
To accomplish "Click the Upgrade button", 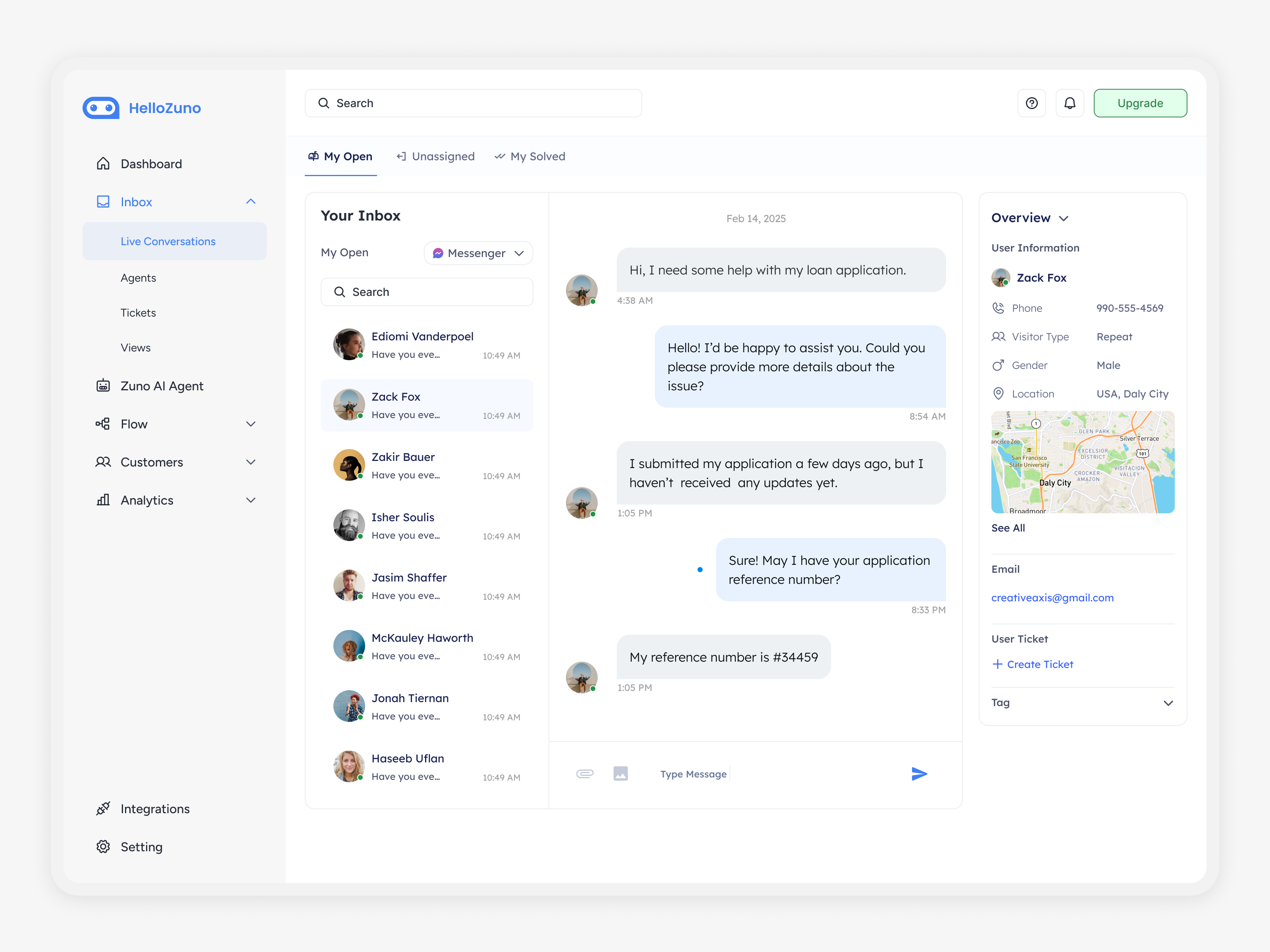I will [x=1140, y=103].
